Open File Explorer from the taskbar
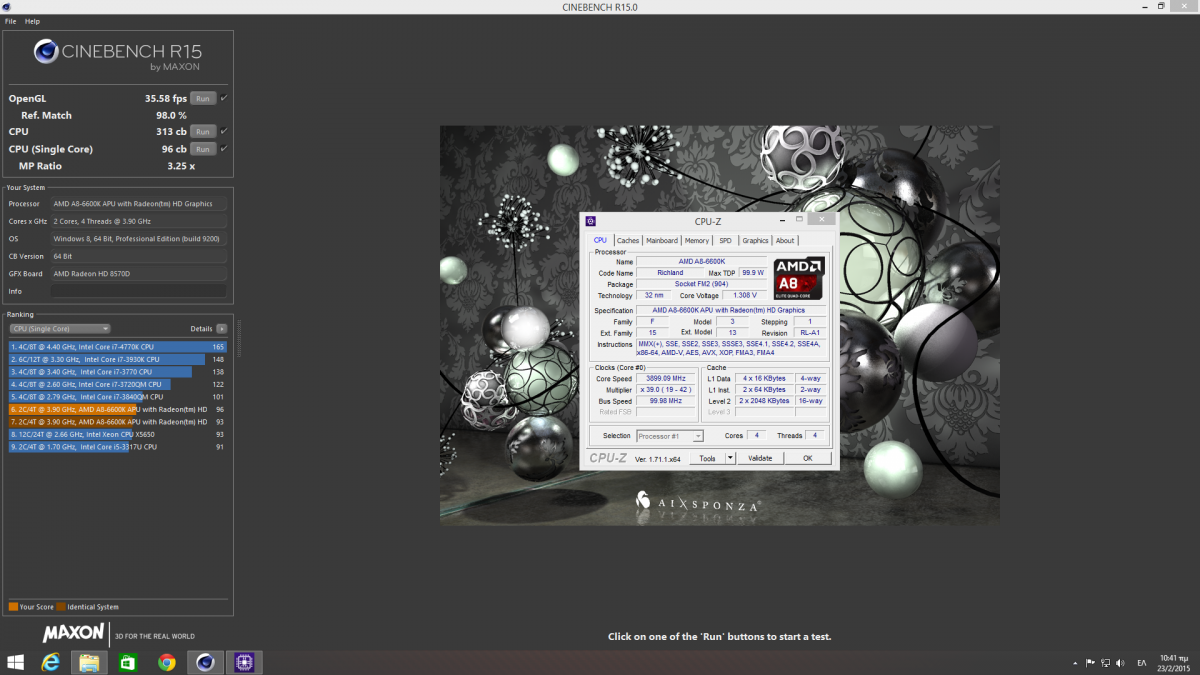 [x=89, y=662]
